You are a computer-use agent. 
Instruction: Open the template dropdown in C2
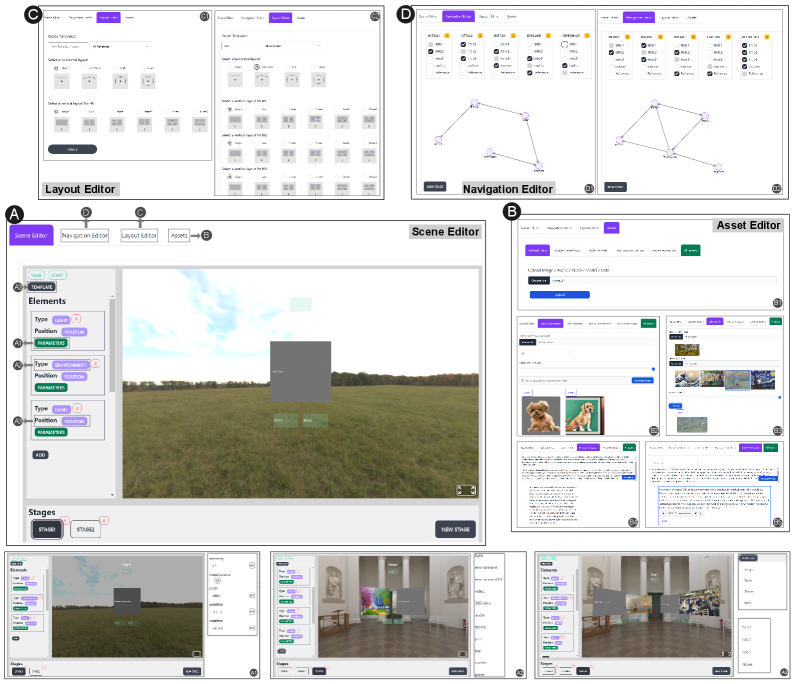point(291,46)
